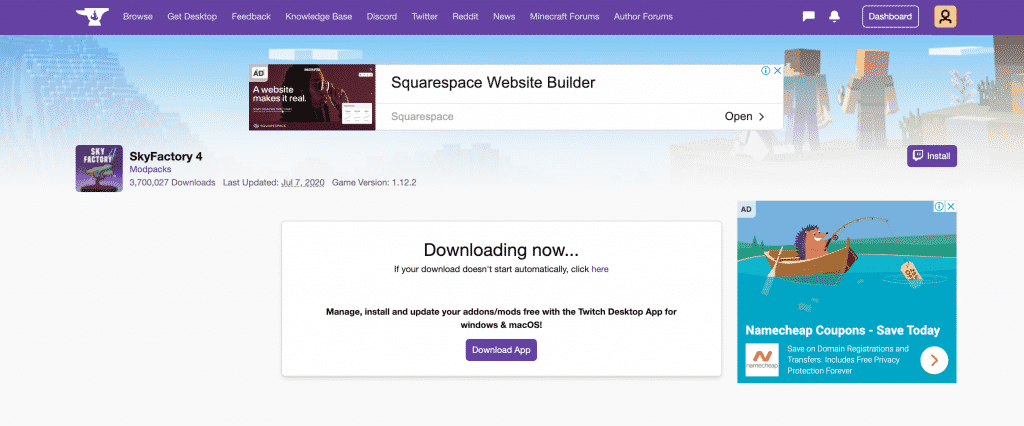Click the Jul 7, 2020 updated date

302,182
